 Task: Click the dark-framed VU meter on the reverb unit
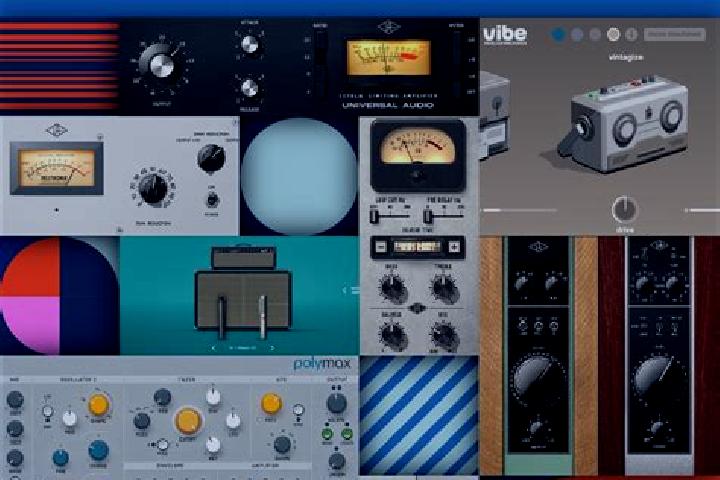[418, 155]
